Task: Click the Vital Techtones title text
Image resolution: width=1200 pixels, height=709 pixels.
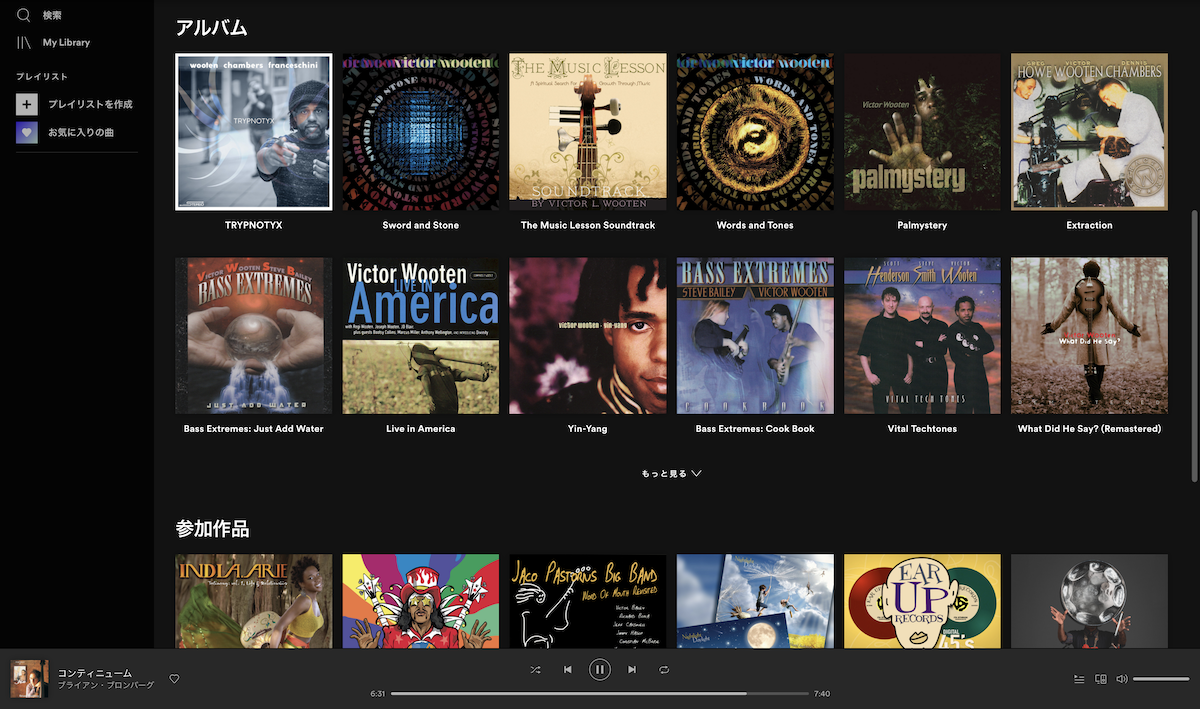Action: tap(922, 428)
